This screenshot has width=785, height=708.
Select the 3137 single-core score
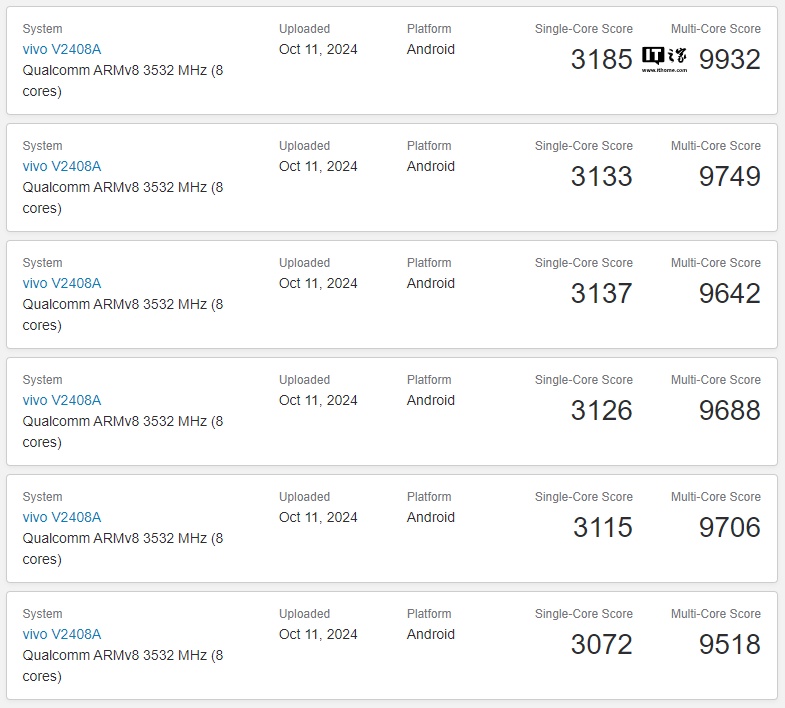[x=601, y=294]
